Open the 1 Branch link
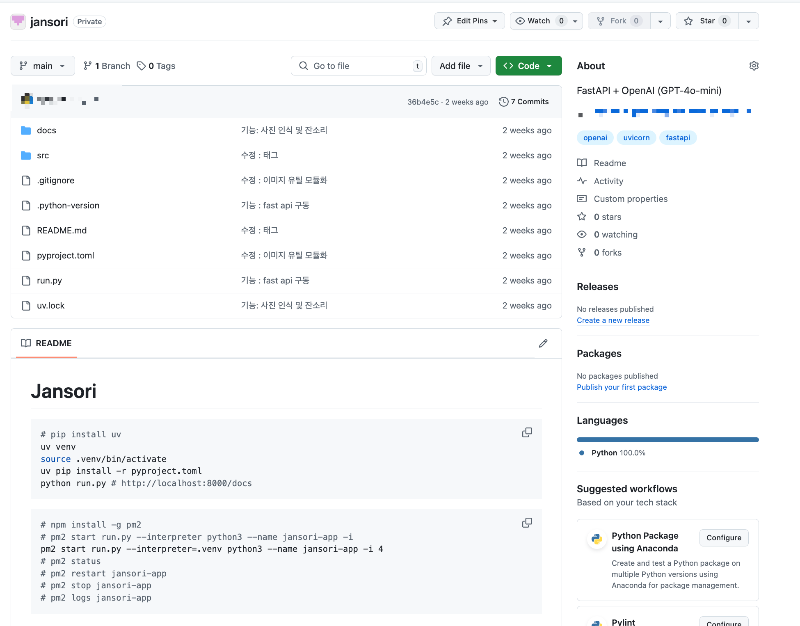 [x=107, y=66]
